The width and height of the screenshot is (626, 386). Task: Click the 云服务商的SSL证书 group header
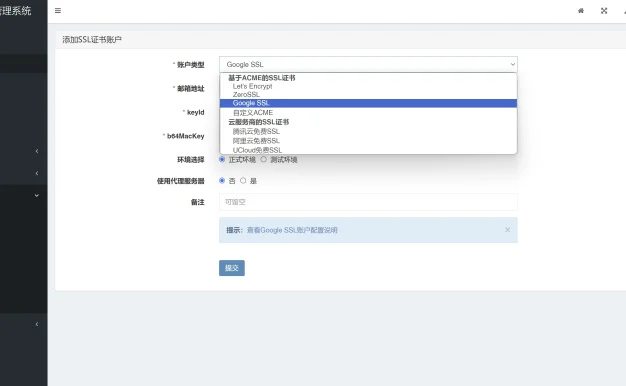point(258,122)
